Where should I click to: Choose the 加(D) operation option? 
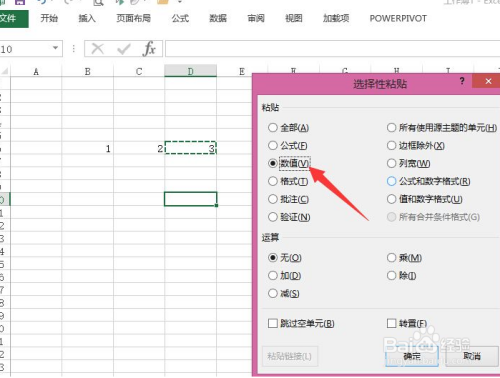(x=284, y=276)
